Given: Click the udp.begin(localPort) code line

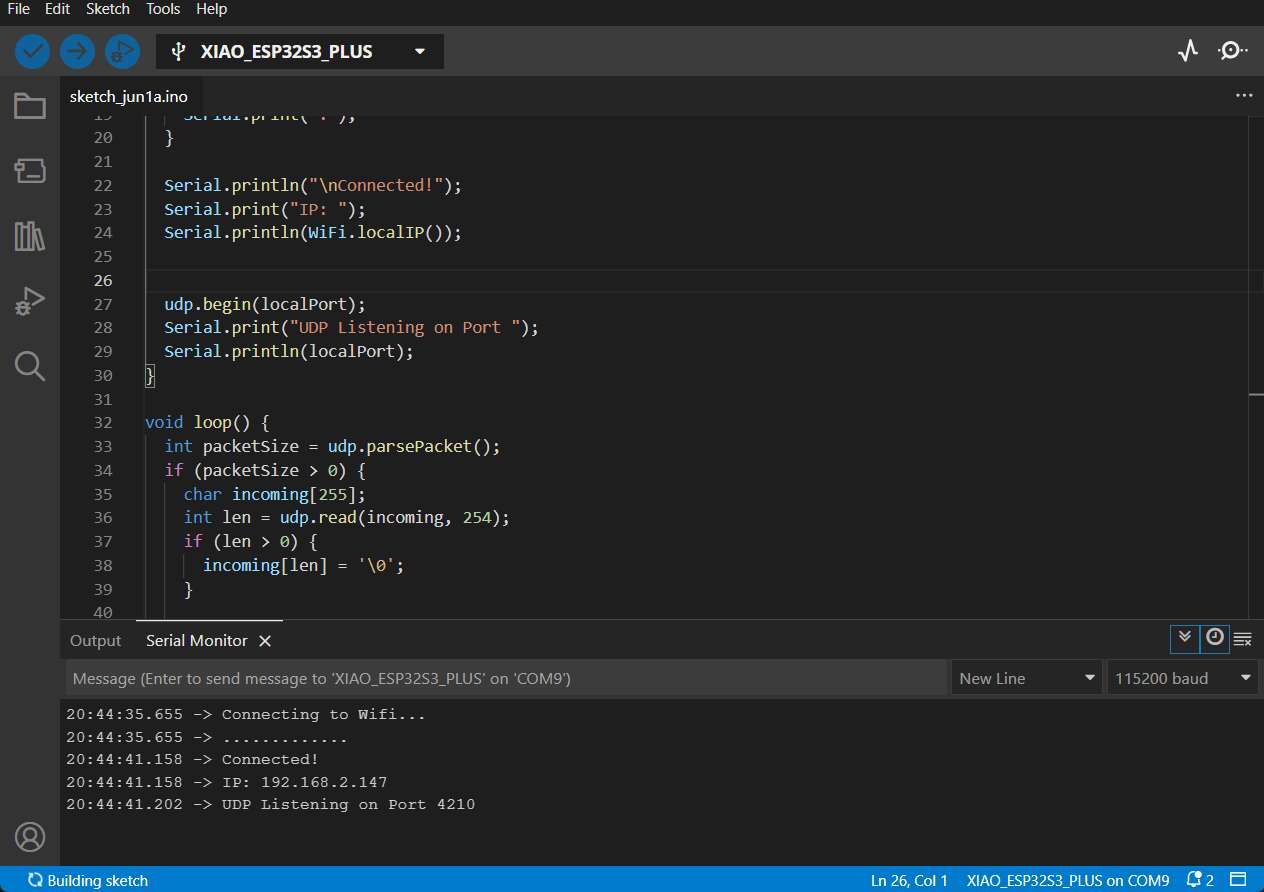Looking at the screenshot, I should (265, 304).
